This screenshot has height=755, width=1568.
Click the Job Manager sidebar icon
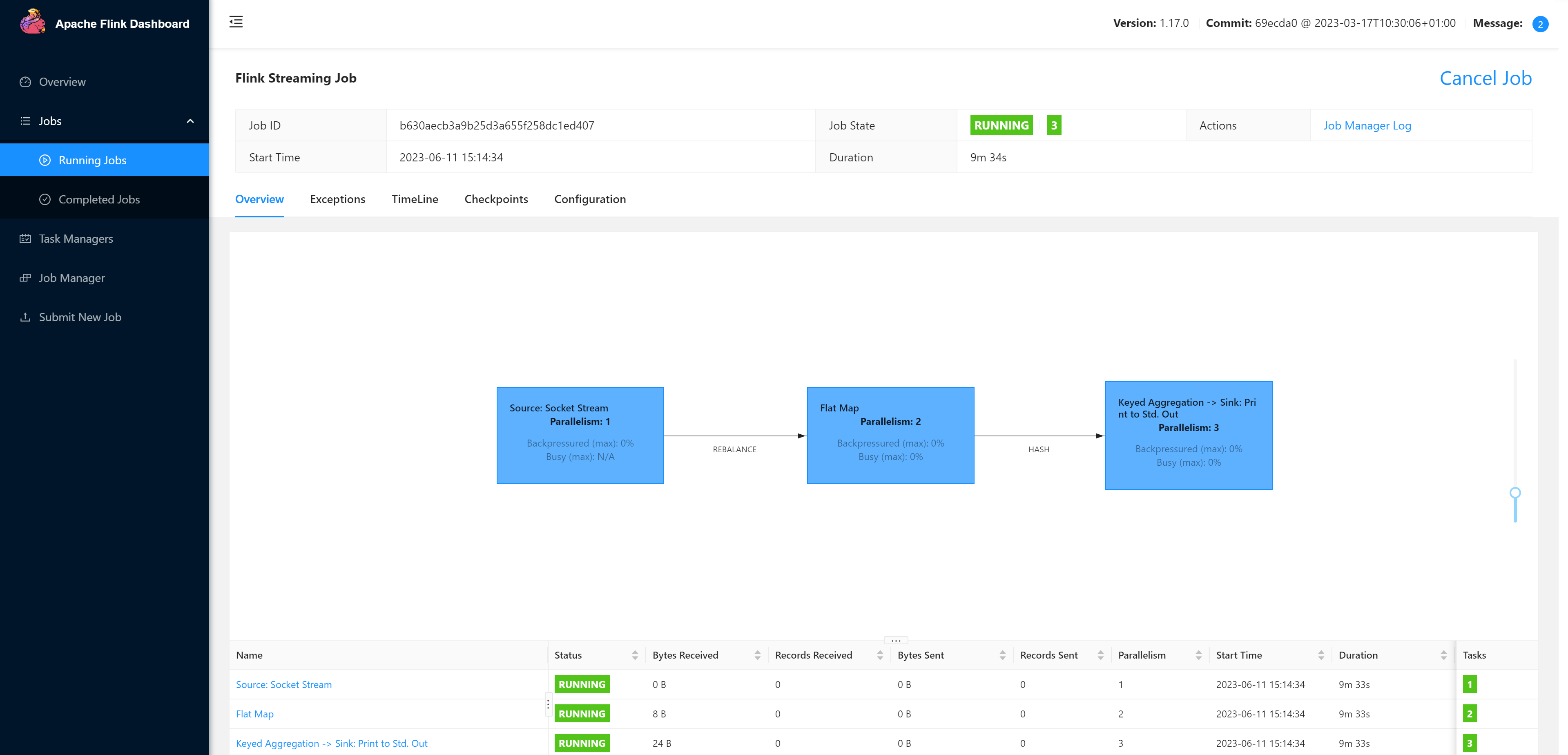click(26, 277)
